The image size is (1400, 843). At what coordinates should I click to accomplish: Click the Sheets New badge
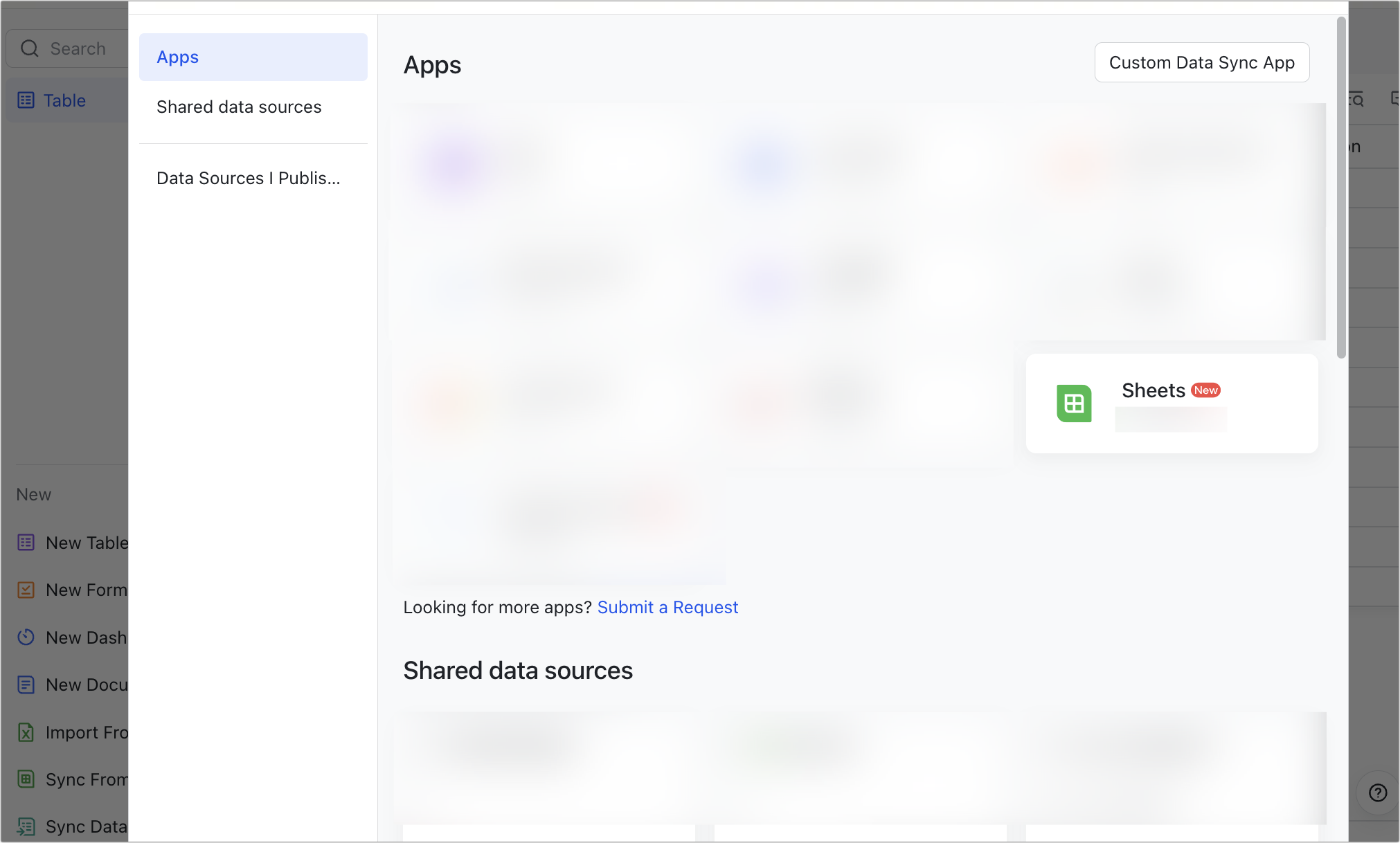click(x=1206, y=390)
